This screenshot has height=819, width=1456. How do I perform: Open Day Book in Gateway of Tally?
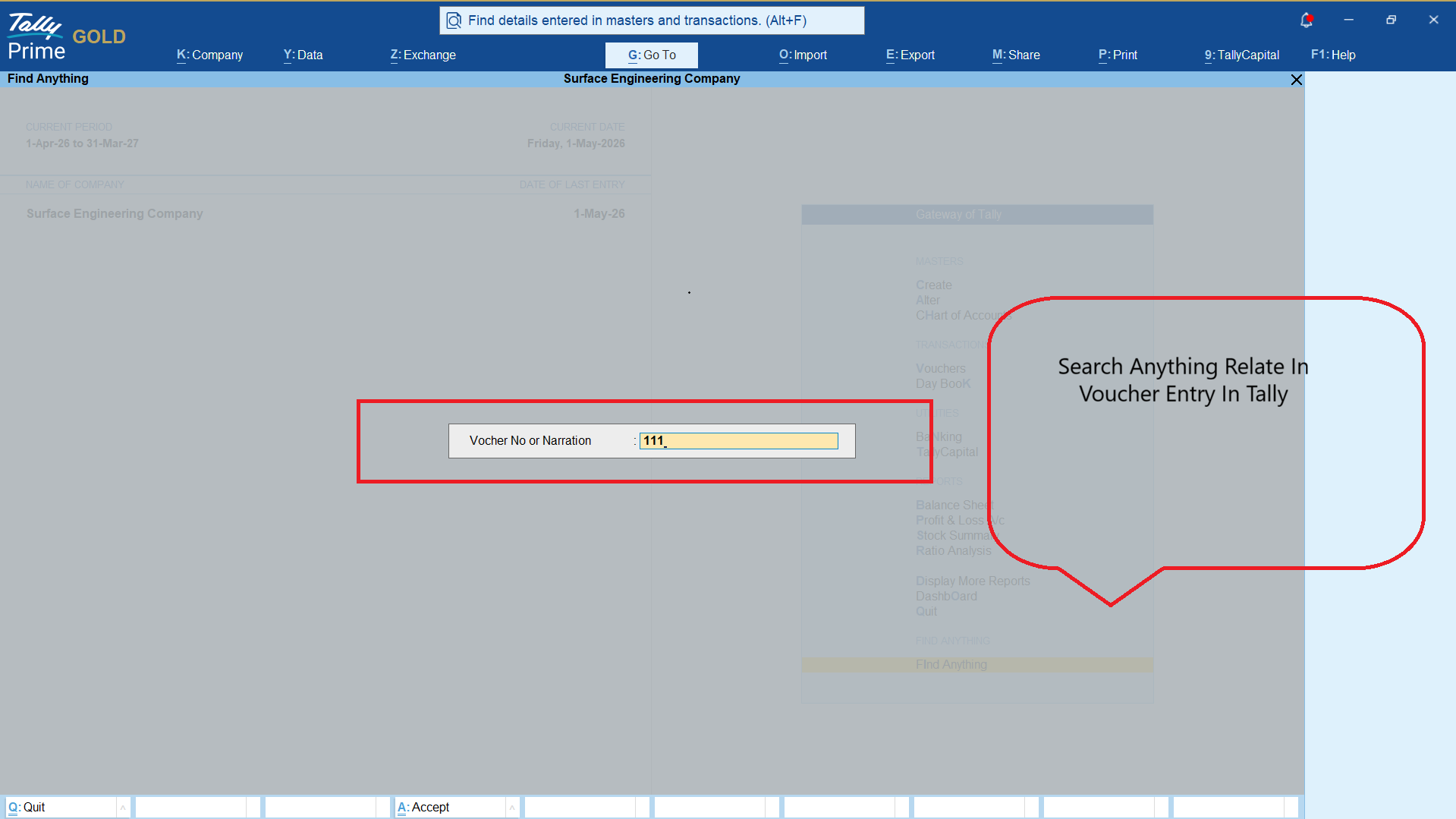[942, 384]
